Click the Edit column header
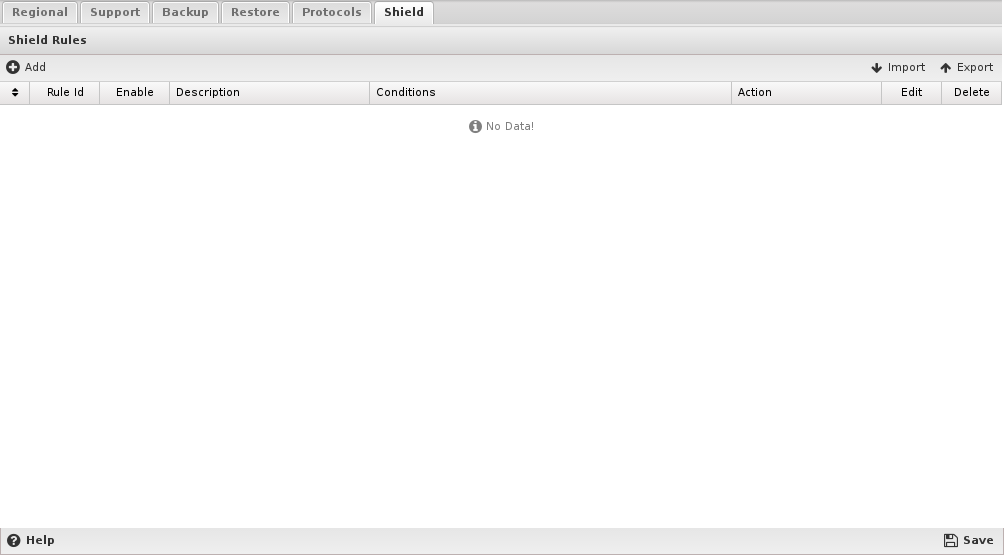Screen dimensions: 1004x555 [x=911, y=92]
